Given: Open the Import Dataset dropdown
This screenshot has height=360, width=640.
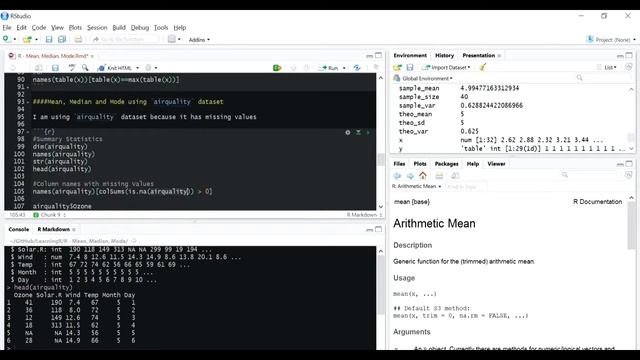Looking at the screenshot, I should pos(447,67).
